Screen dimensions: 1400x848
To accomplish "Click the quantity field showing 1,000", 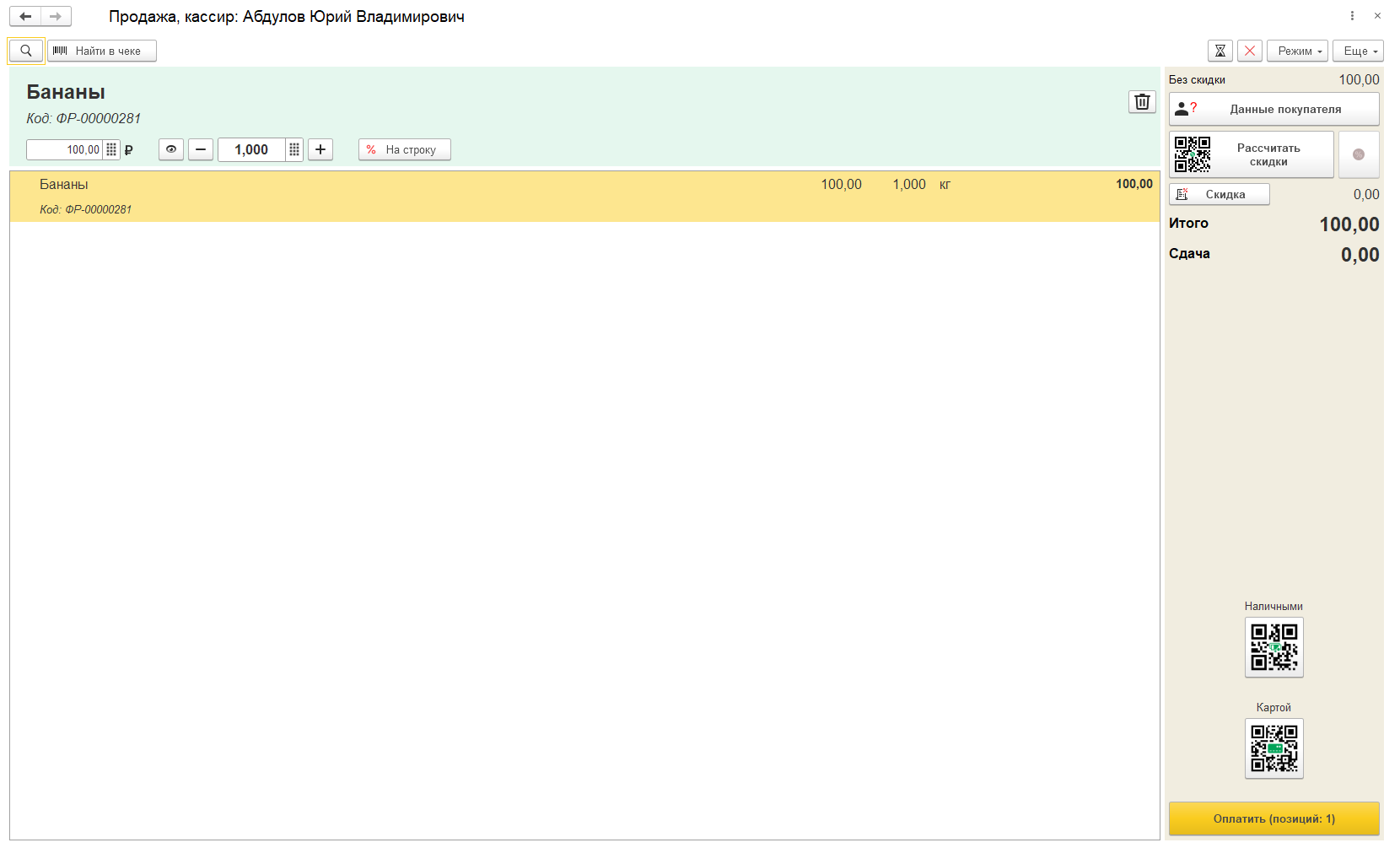I will 251,150.
